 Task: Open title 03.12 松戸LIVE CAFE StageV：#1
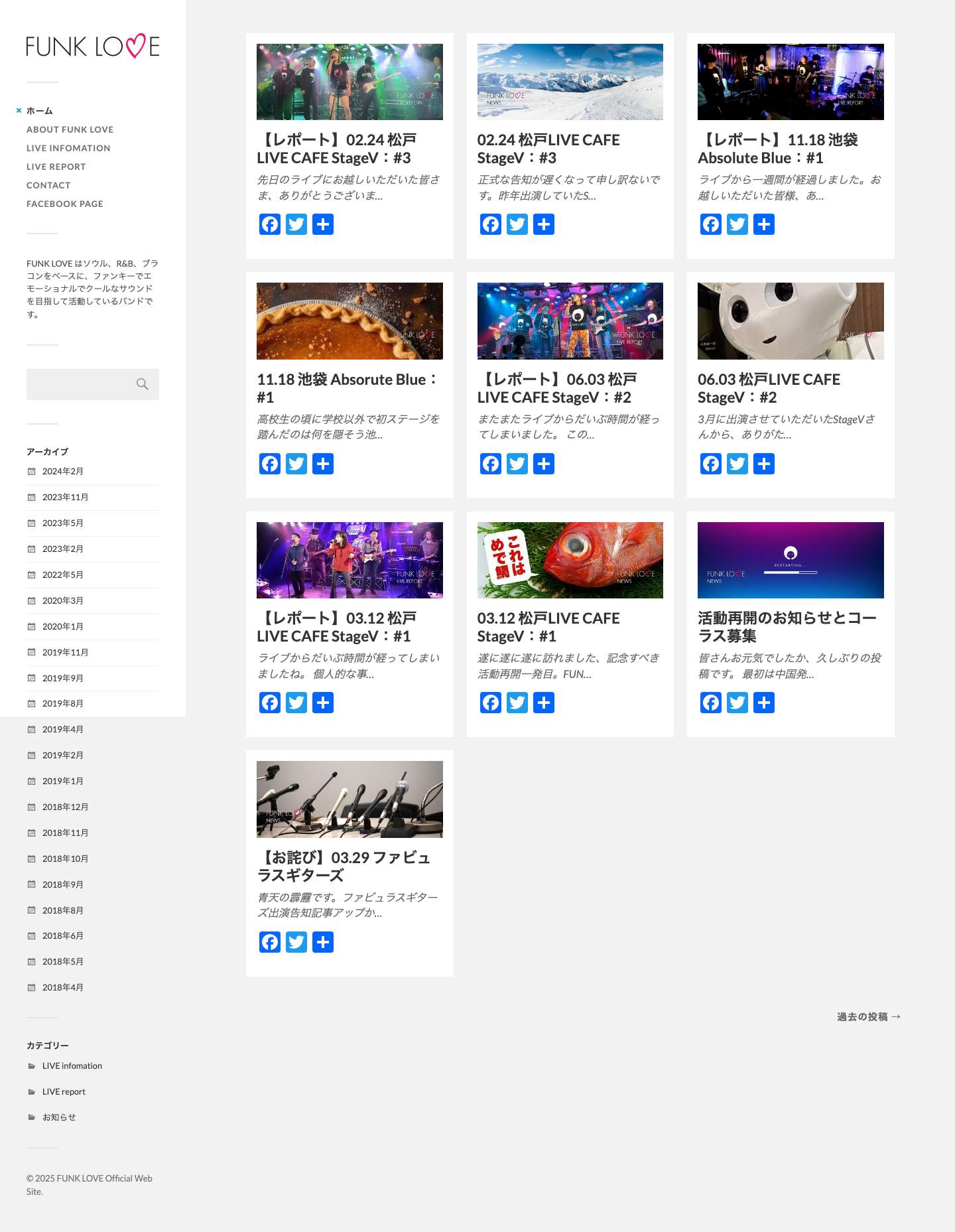point(548,627)
